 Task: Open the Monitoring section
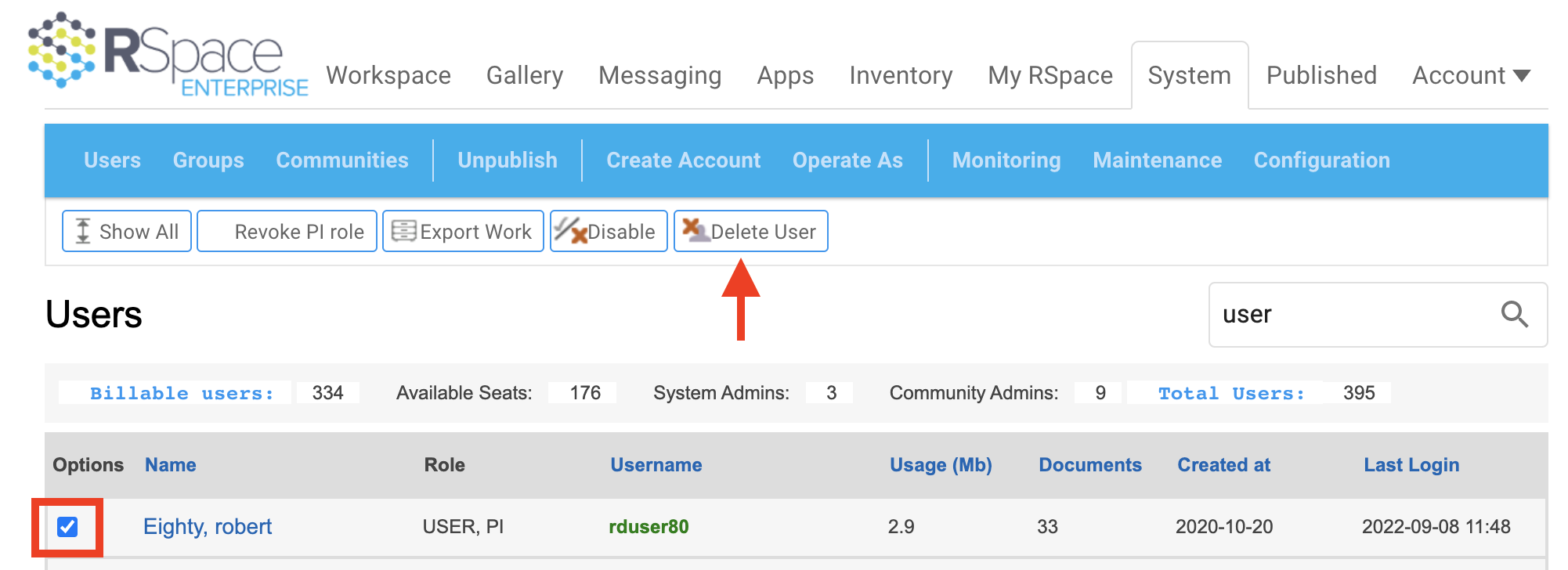1006,160
